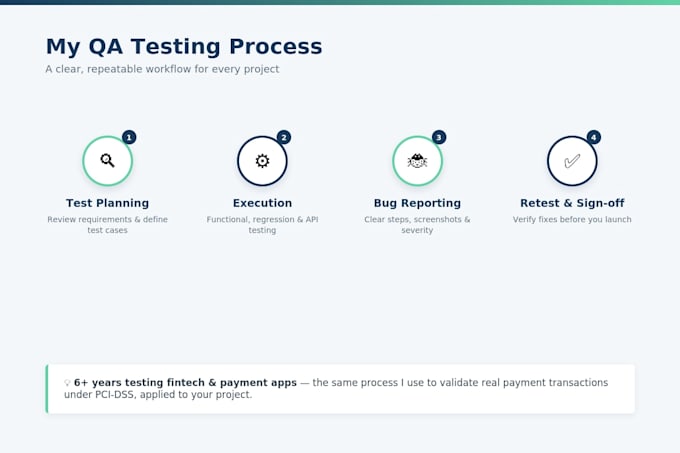Screen dimensions: 680x453
Task: Click "Verify fixes before you launch" description
Action: click(x=572, y=219)
